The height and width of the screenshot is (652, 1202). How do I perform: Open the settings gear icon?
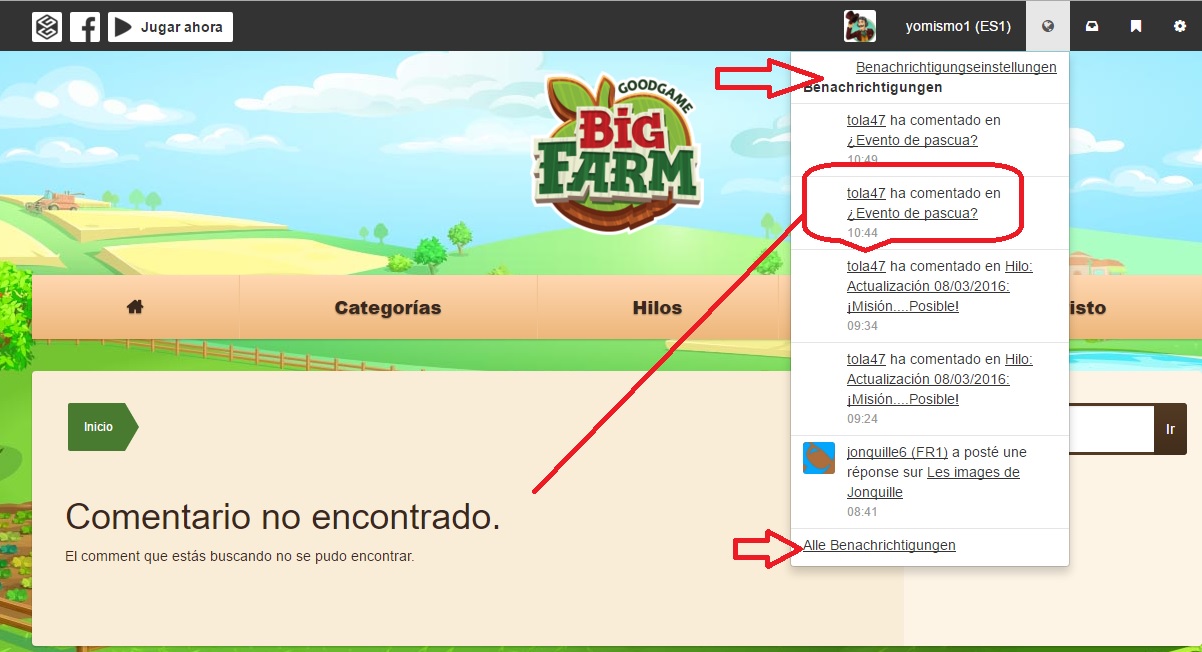pos(1180,27)
